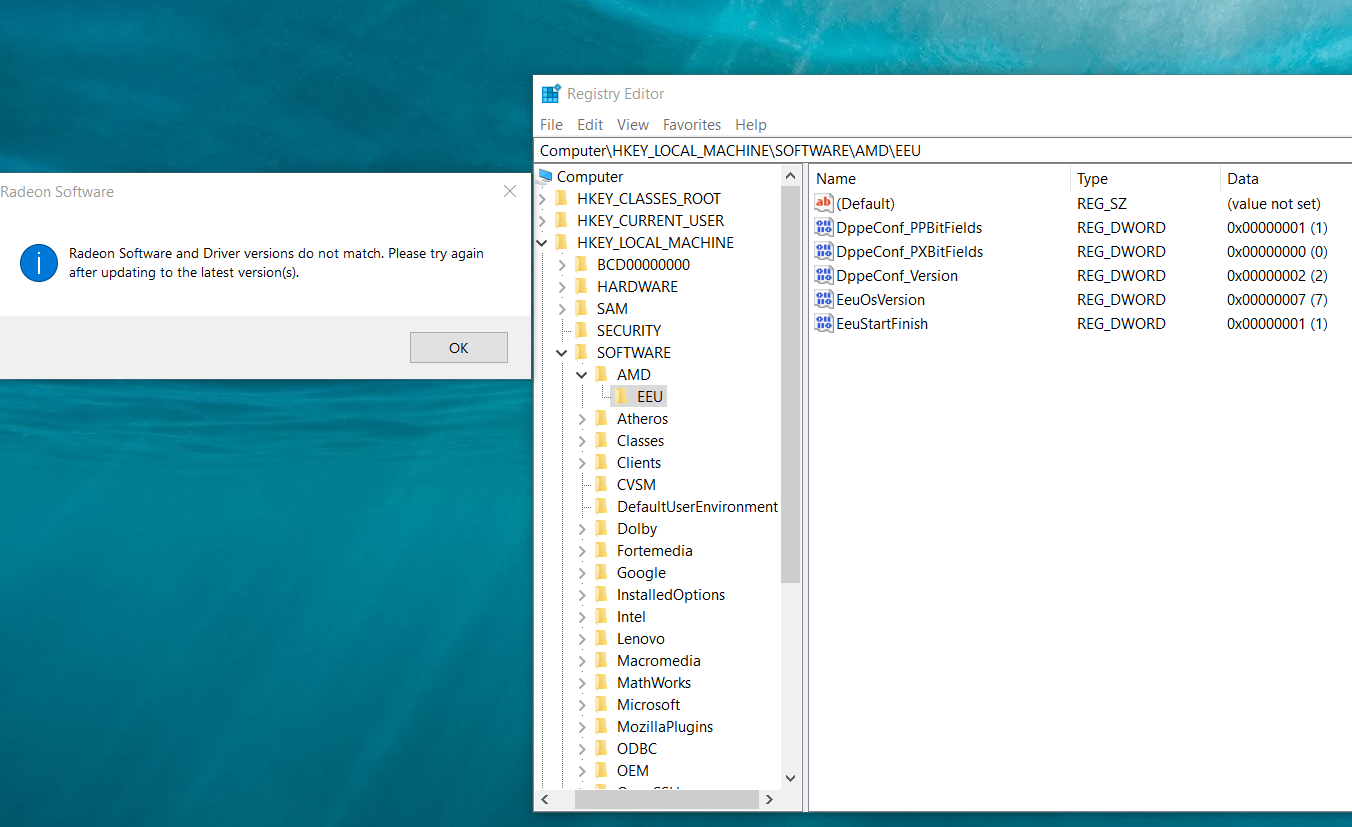Click the EeuStartFinish DWORD icon
Image resolution: width=1352 pixels, height=827 pixels.
point(824,323)
